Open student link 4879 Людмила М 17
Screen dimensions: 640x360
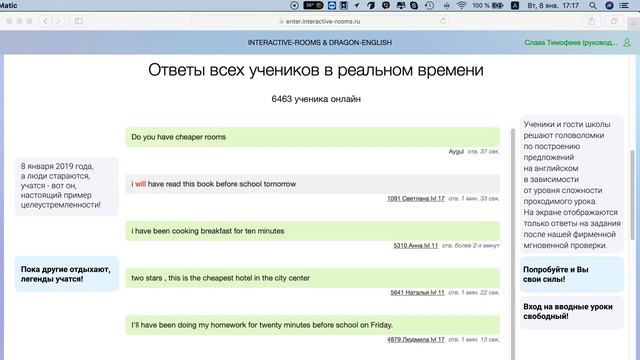coord(416,339)
